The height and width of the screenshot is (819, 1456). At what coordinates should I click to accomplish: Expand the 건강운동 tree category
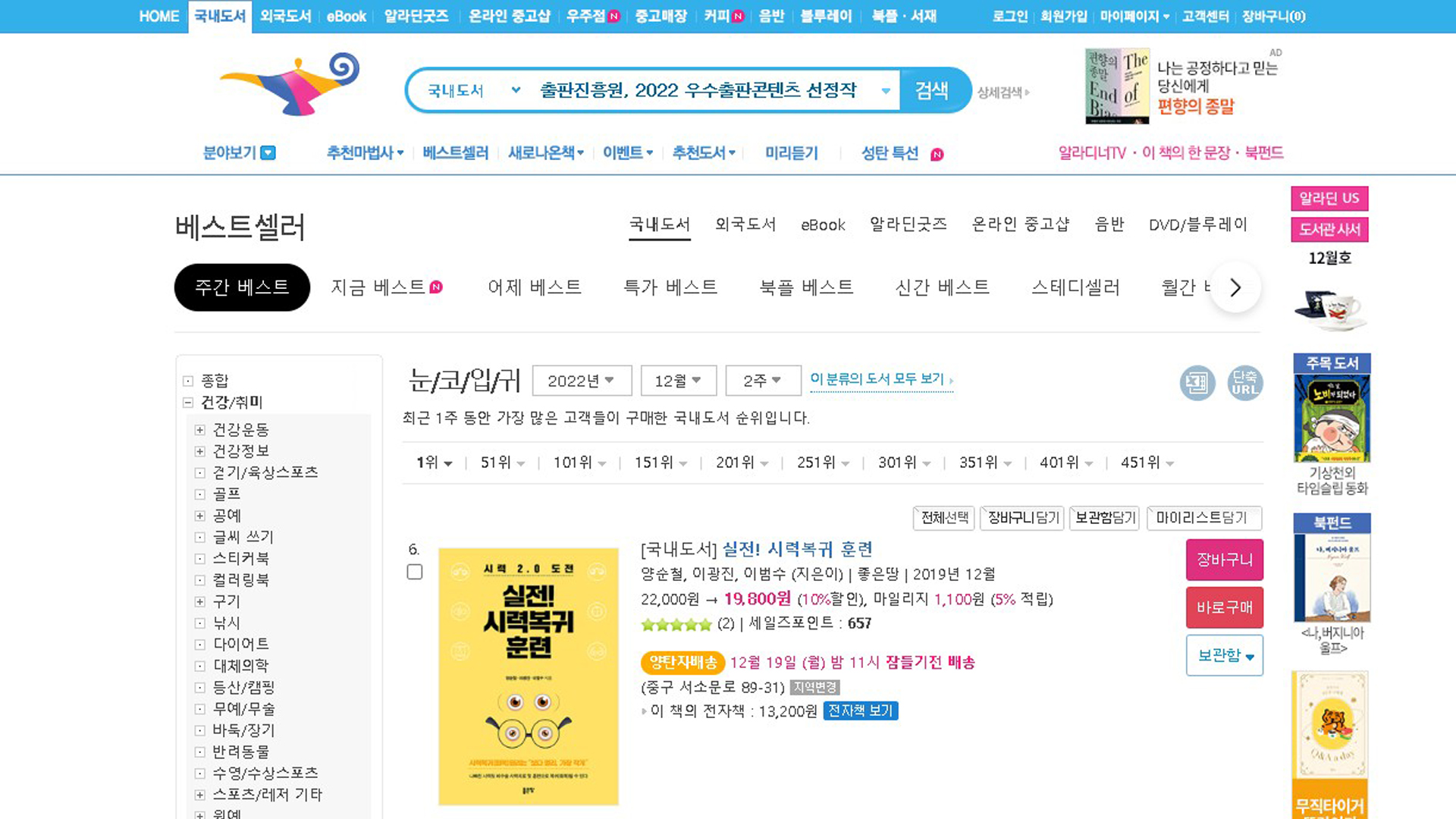point(200,431)
